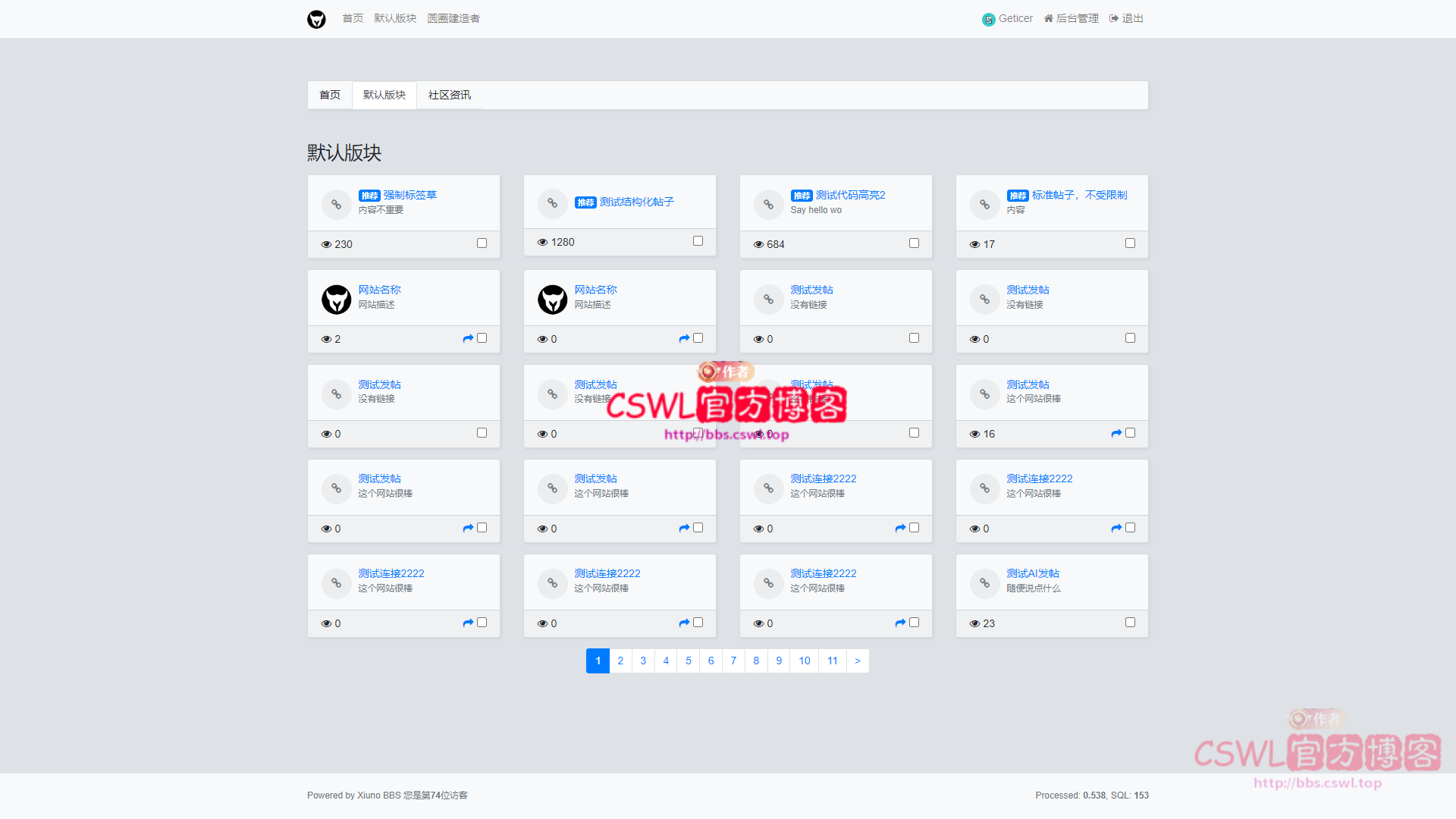The width and height of the screenshot is (1456, 819).
Task: Click share arrow on 测试AI发帖 row's 网站很棒 card with 16 views
Action: pos(1116,433)
